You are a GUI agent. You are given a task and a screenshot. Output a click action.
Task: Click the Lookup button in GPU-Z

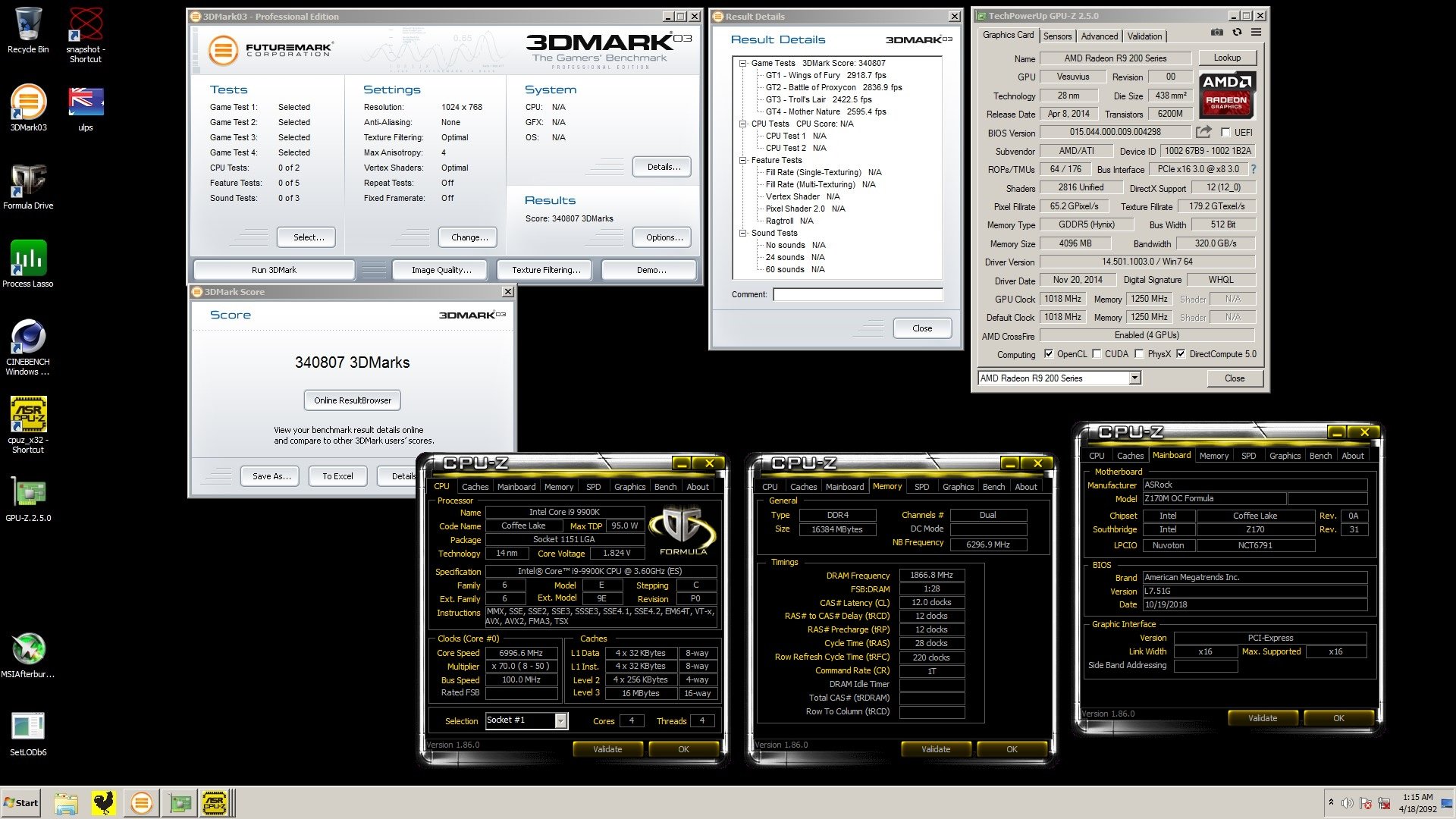click(1227, 58)
